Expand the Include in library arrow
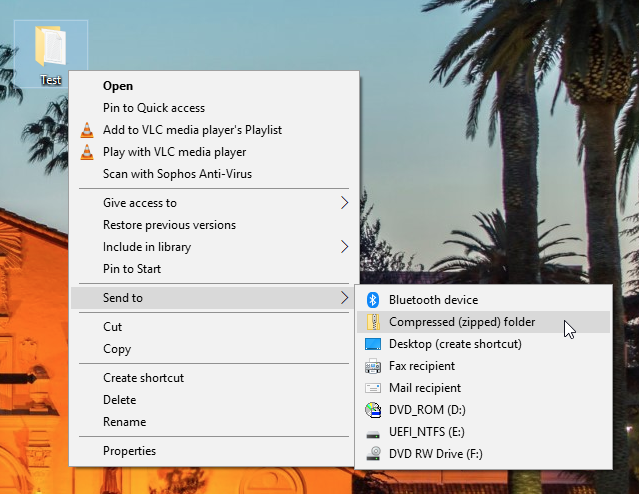639x494 pixels. click(345, 247)
